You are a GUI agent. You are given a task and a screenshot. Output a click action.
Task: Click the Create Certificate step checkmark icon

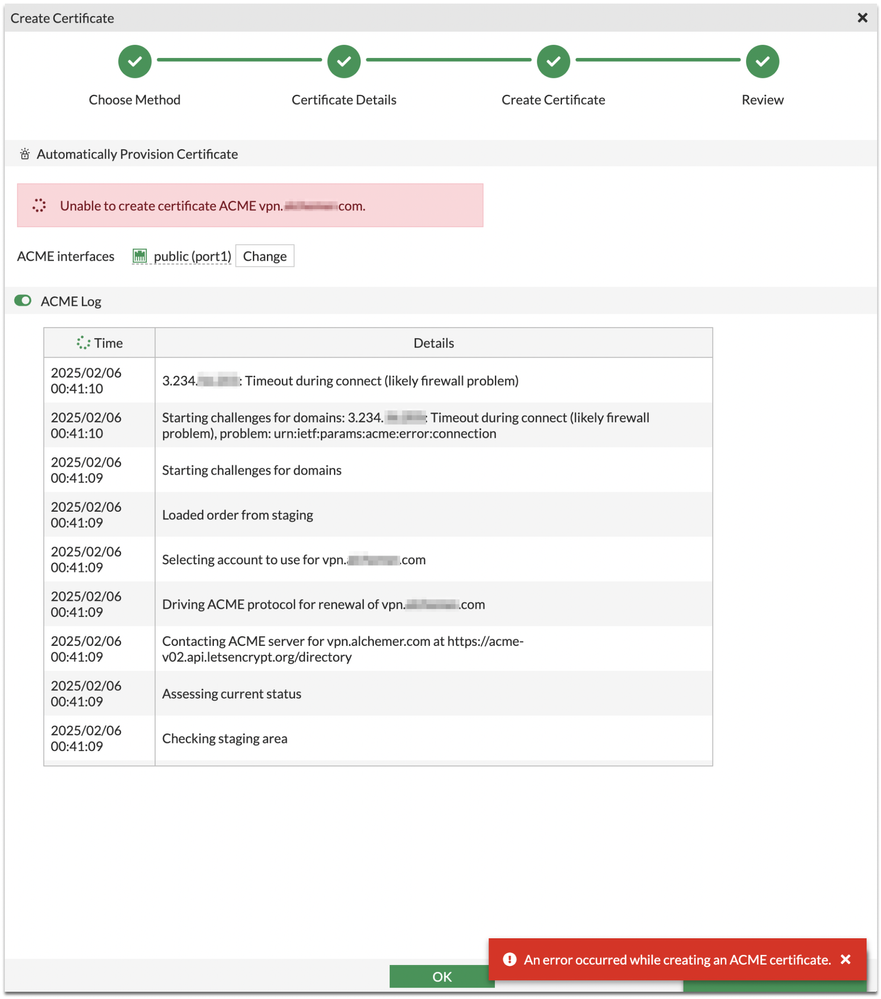coord(553,61)
